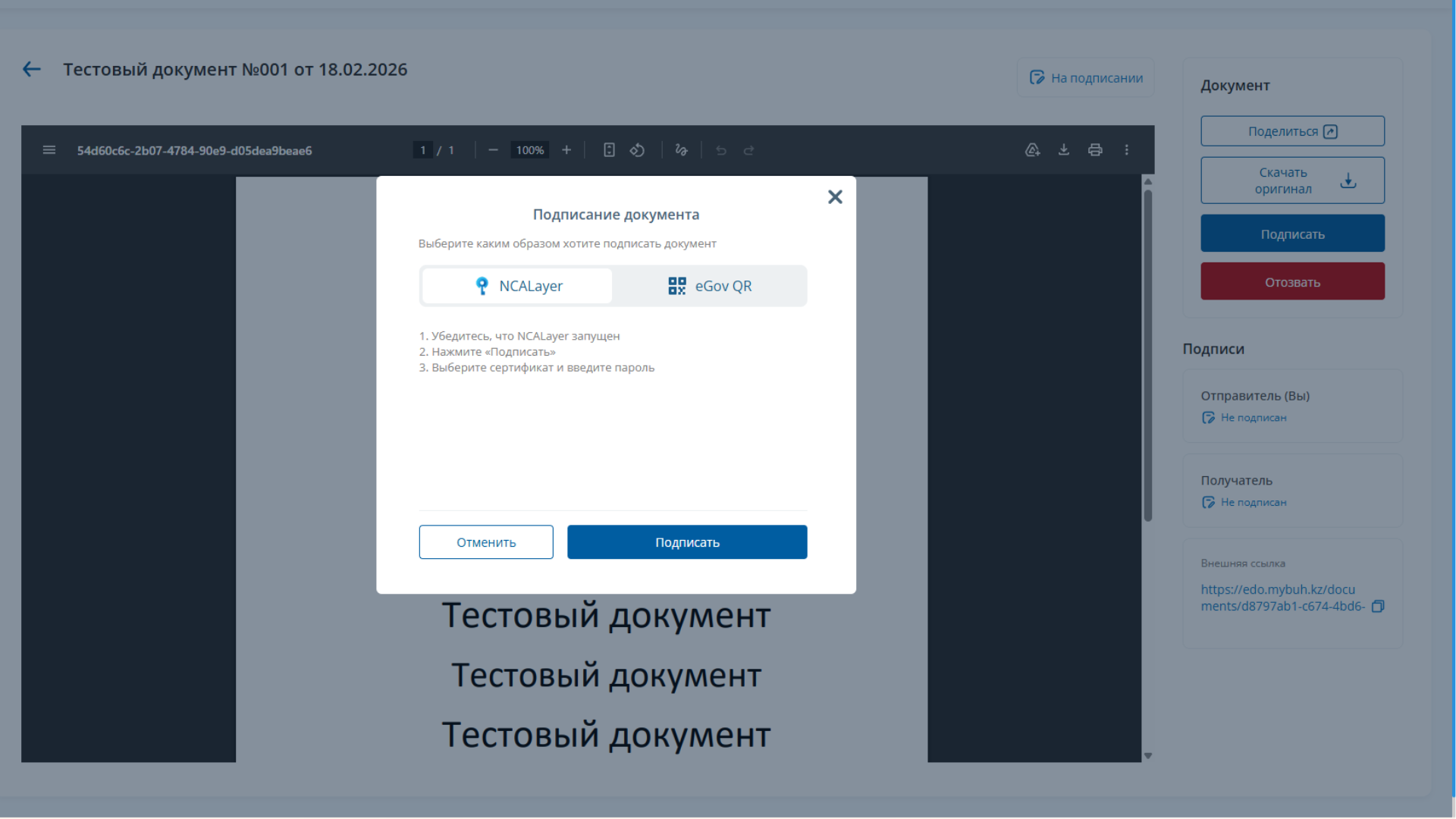Image resolution: width=1456 pixels, height=819 pixels.
Task: Print the document from the viewer
Action: click(1095, 149)
